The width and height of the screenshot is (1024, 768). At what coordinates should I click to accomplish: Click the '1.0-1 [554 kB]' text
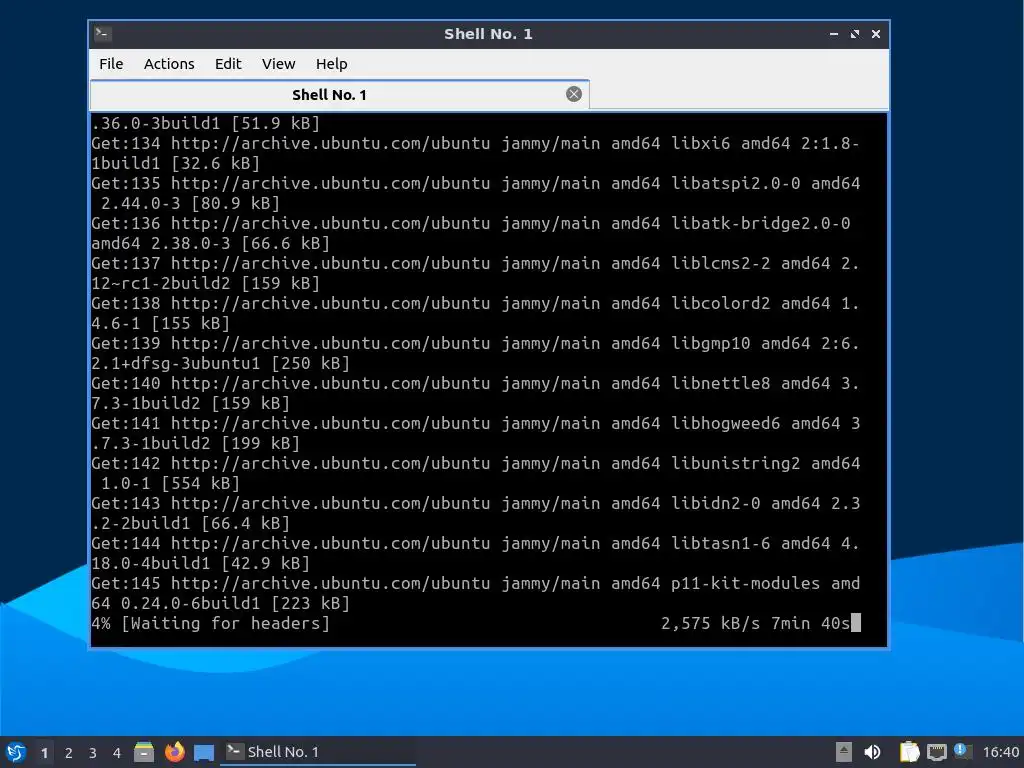click(170, 483)
